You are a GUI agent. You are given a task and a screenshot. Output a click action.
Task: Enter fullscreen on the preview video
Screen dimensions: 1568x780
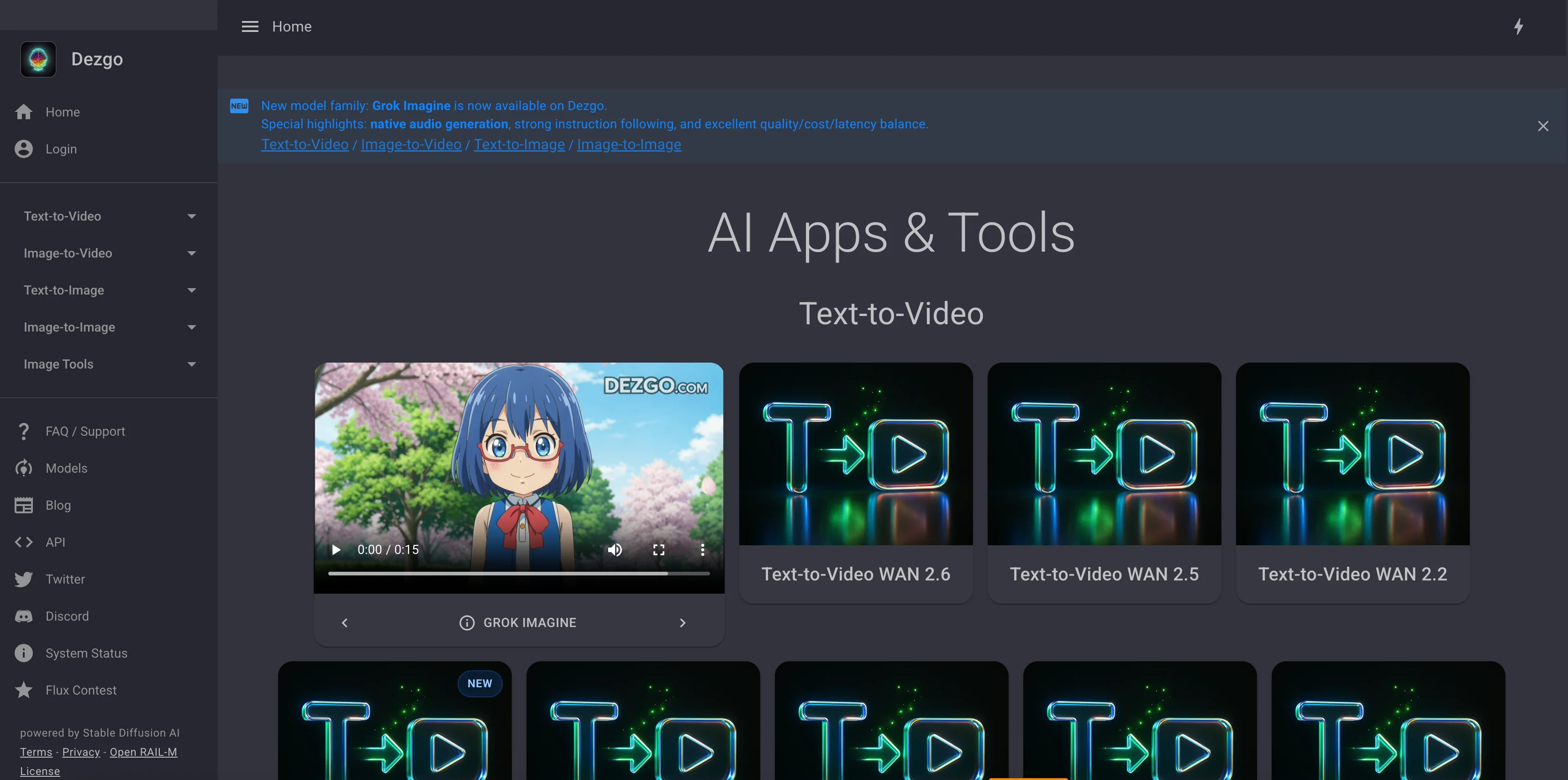click(658, 550)
